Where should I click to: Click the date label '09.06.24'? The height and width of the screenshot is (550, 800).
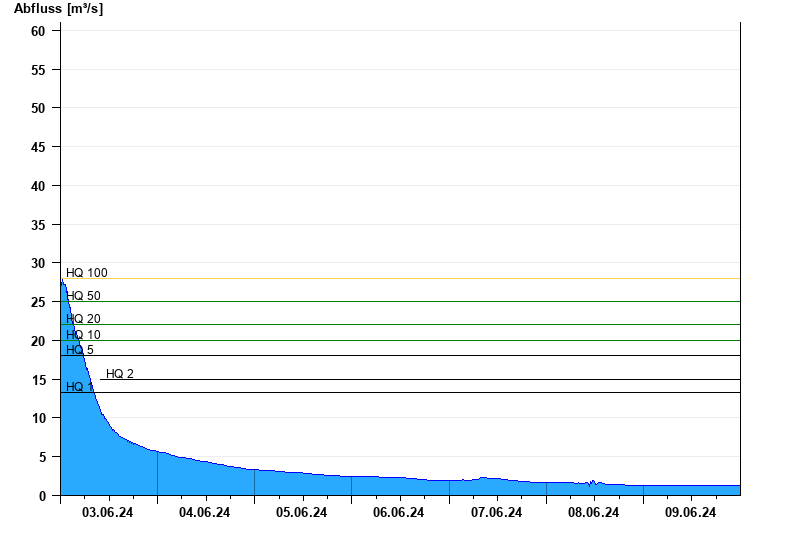coord(690,512)
